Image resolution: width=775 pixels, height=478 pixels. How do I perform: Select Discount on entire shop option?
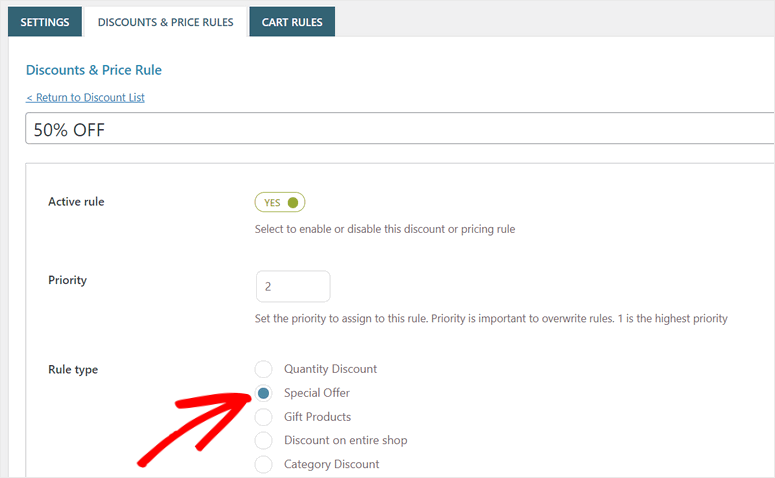pyautogui.click(x=264, y=440)
